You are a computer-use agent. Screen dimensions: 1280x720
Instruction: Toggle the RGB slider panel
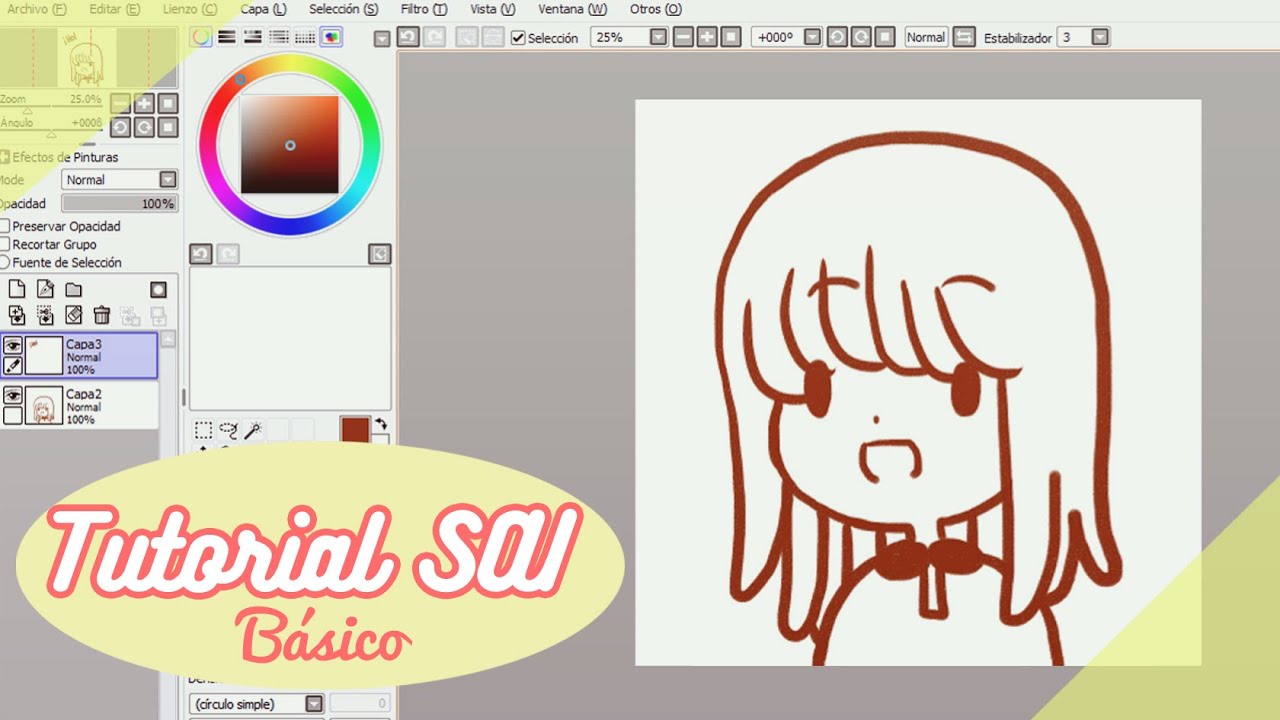(x=227, y=37)
